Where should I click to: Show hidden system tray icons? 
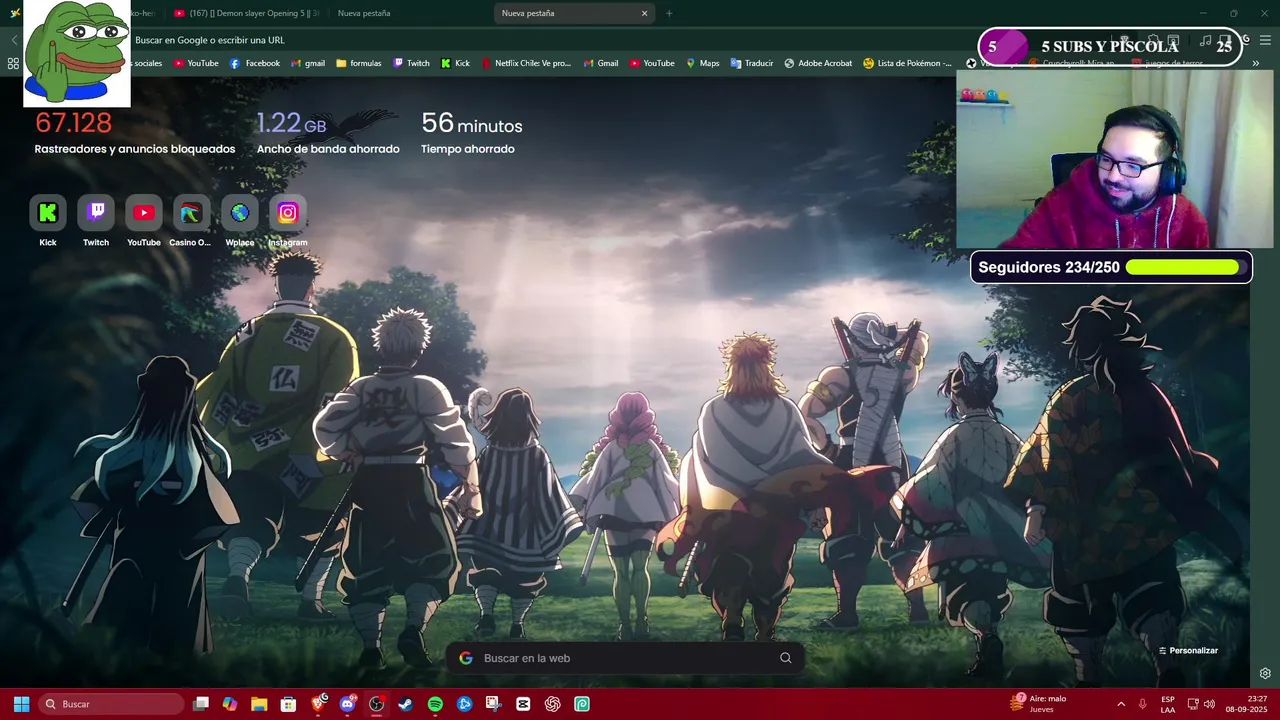(1121, 704)
